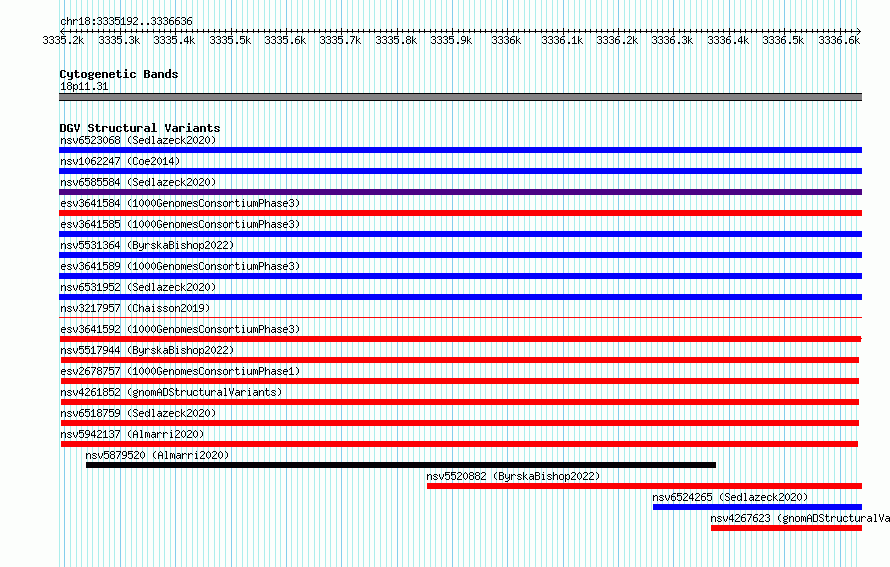890x567 pixels.
Task: Open the esv2678757 (1000GenomesConsortiumPhase1) label
Action: [180, 371]
